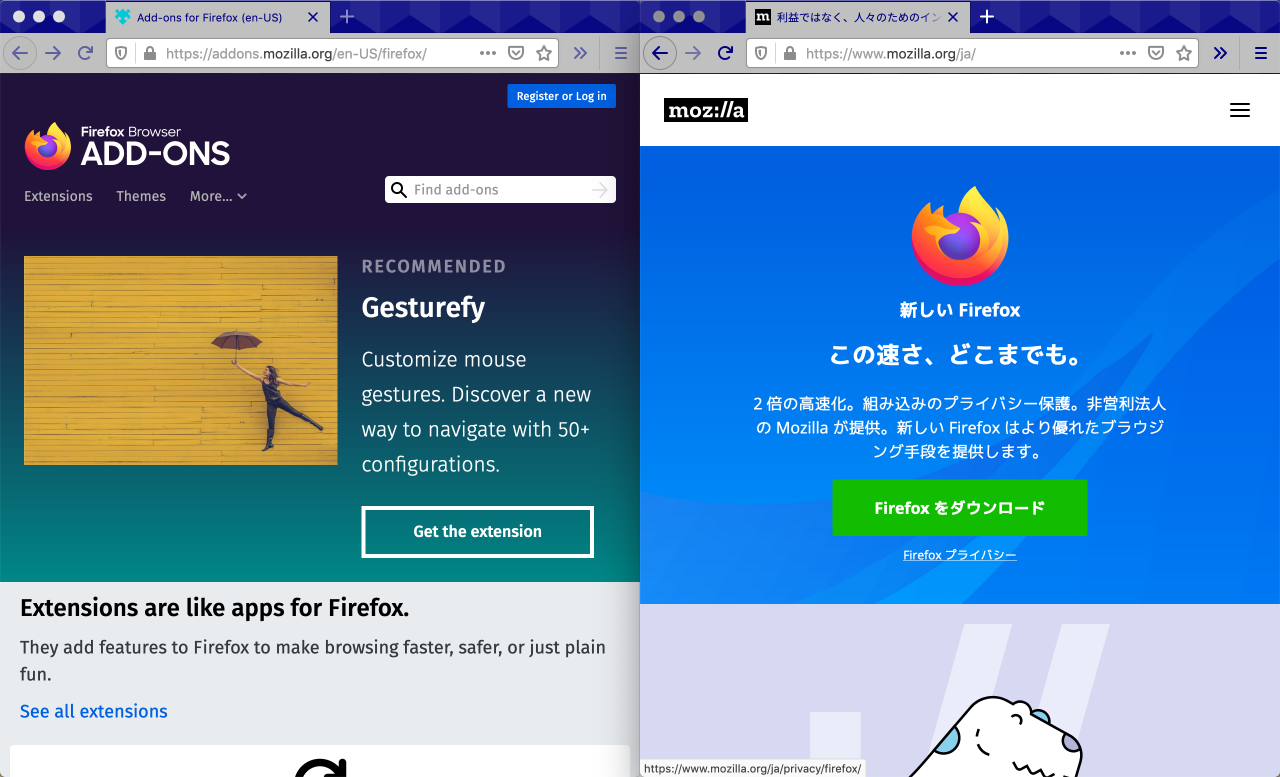Open a new tab in Add-ons window
This screenshot has height=777, width=1280.
point(347,17)
